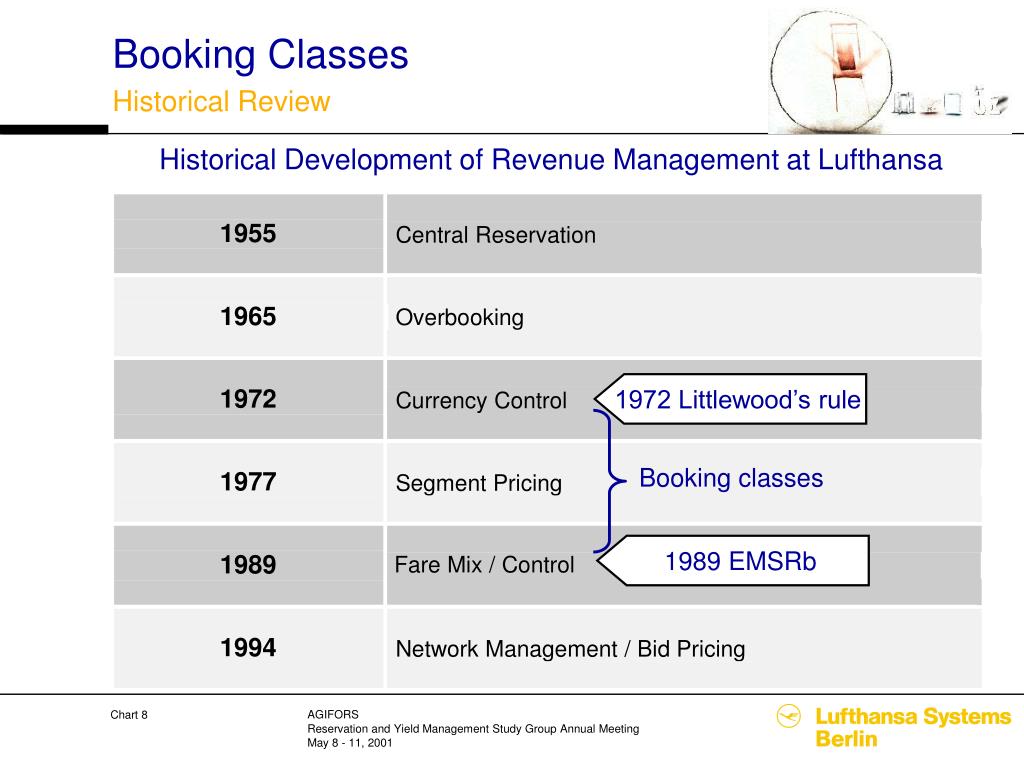
Task: Click the blue Booking classes label
Action: [731, 478]
